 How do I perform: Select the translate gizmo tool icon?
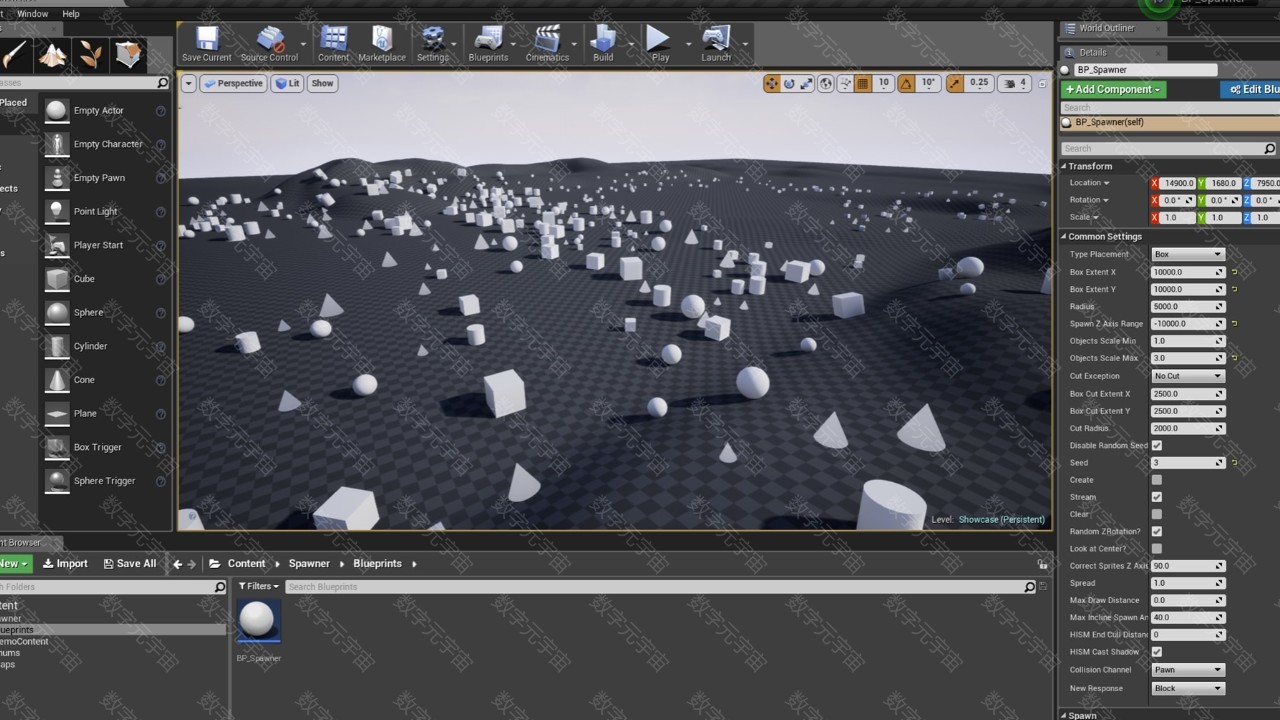pos(771,83)
